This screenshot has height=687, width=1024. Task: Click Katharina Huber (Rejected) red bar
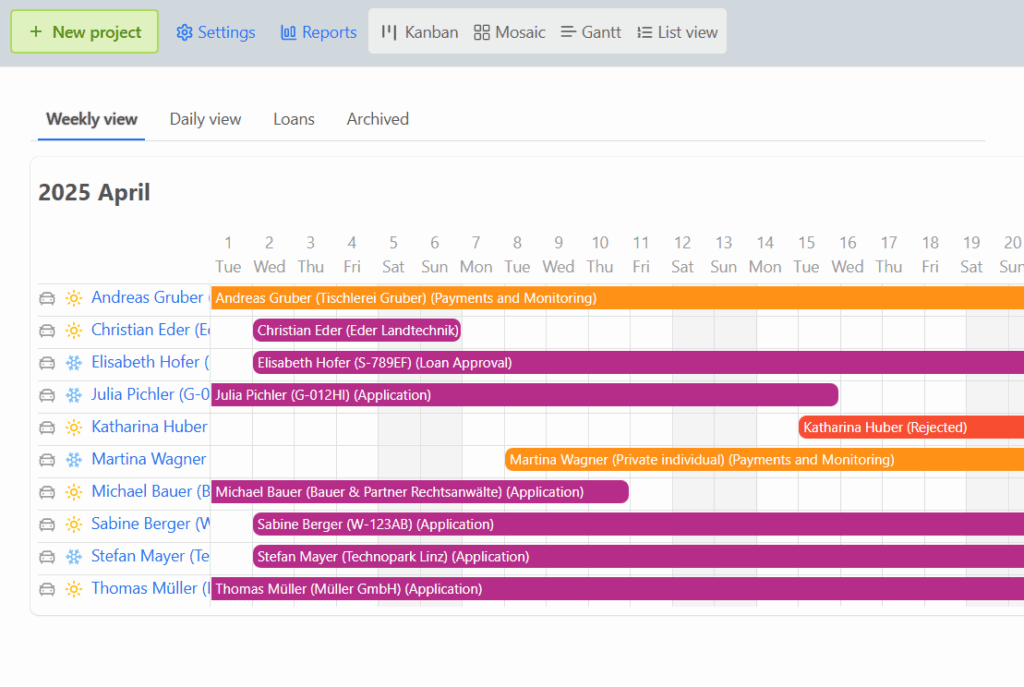pos(910,427)
